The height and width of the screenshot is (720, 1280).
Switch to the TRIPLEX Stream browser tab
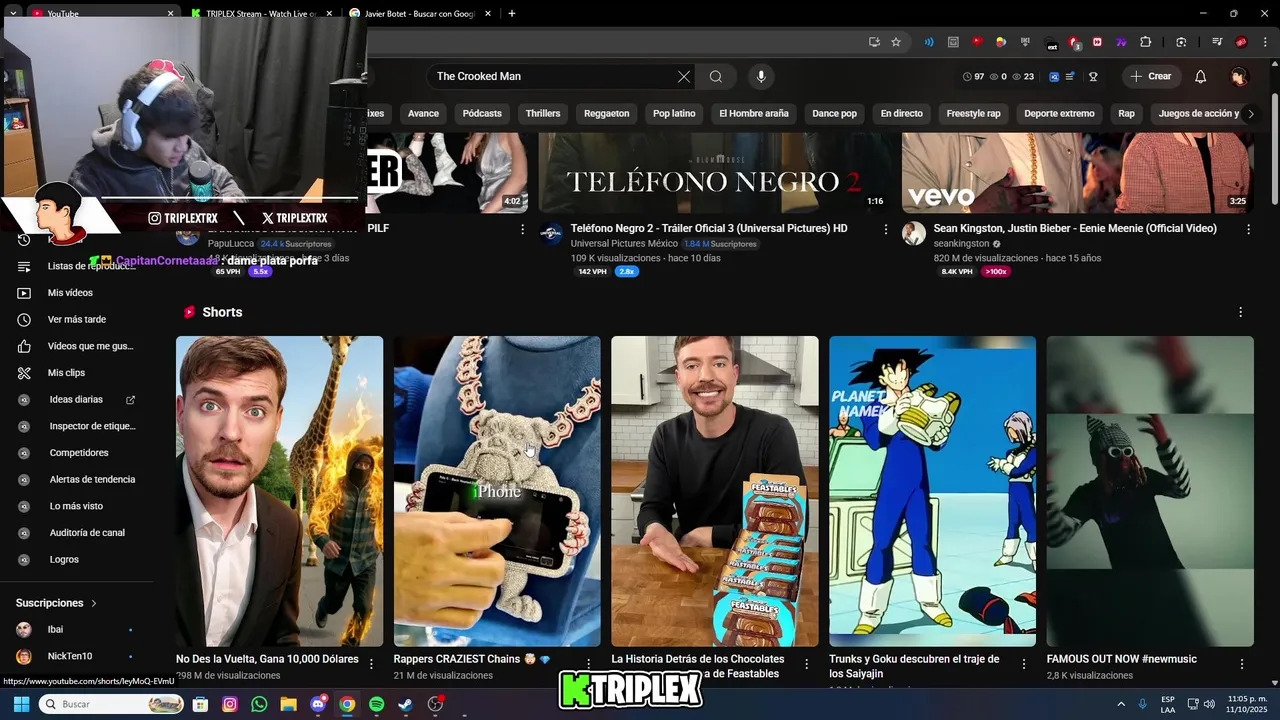(x=261, y=13)
